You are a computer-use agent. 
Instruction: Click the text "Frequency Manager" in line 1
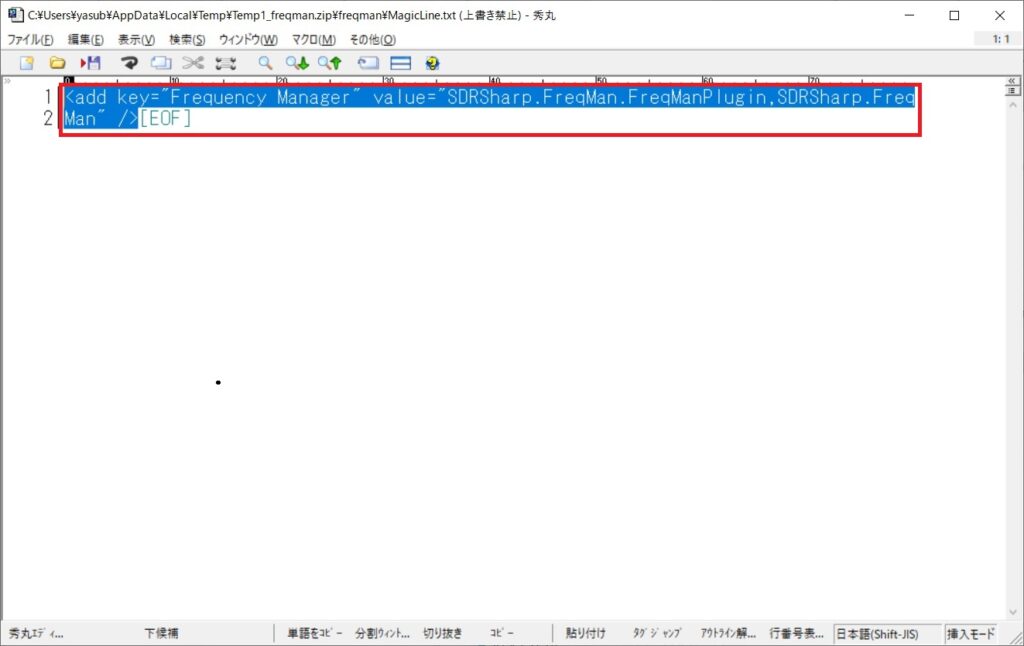click(x=260, y=97)
